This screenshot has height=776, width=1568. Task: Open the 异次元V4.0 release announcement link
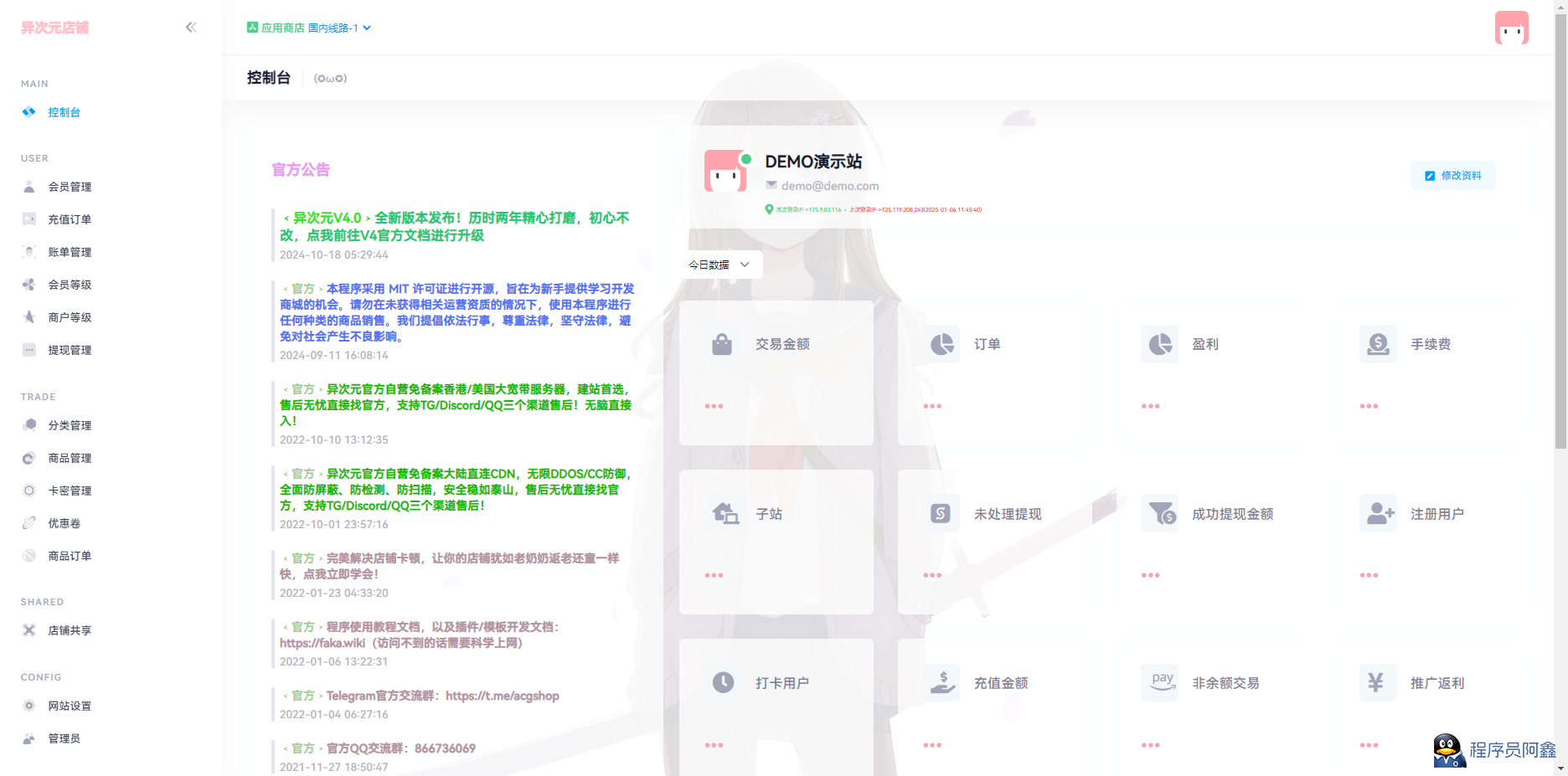pyautogui.click(x=455, y=226)
